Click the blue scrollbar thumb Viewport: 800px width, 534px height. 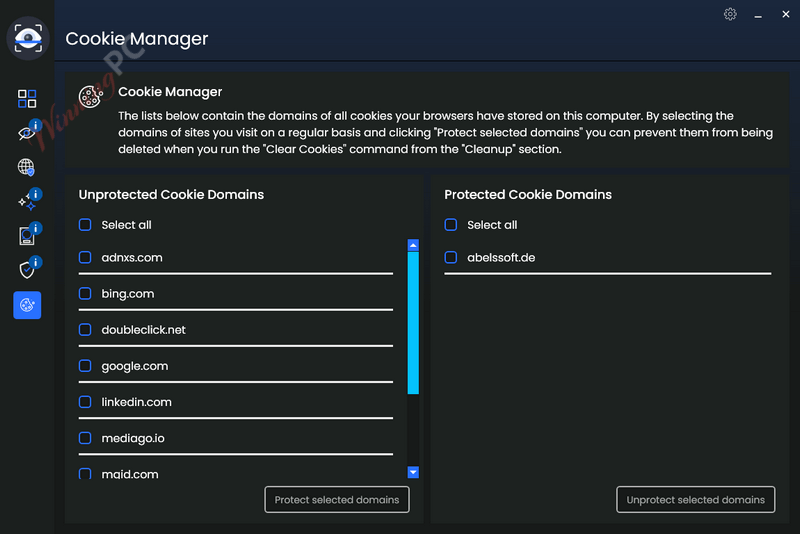(x=413, y=320)
